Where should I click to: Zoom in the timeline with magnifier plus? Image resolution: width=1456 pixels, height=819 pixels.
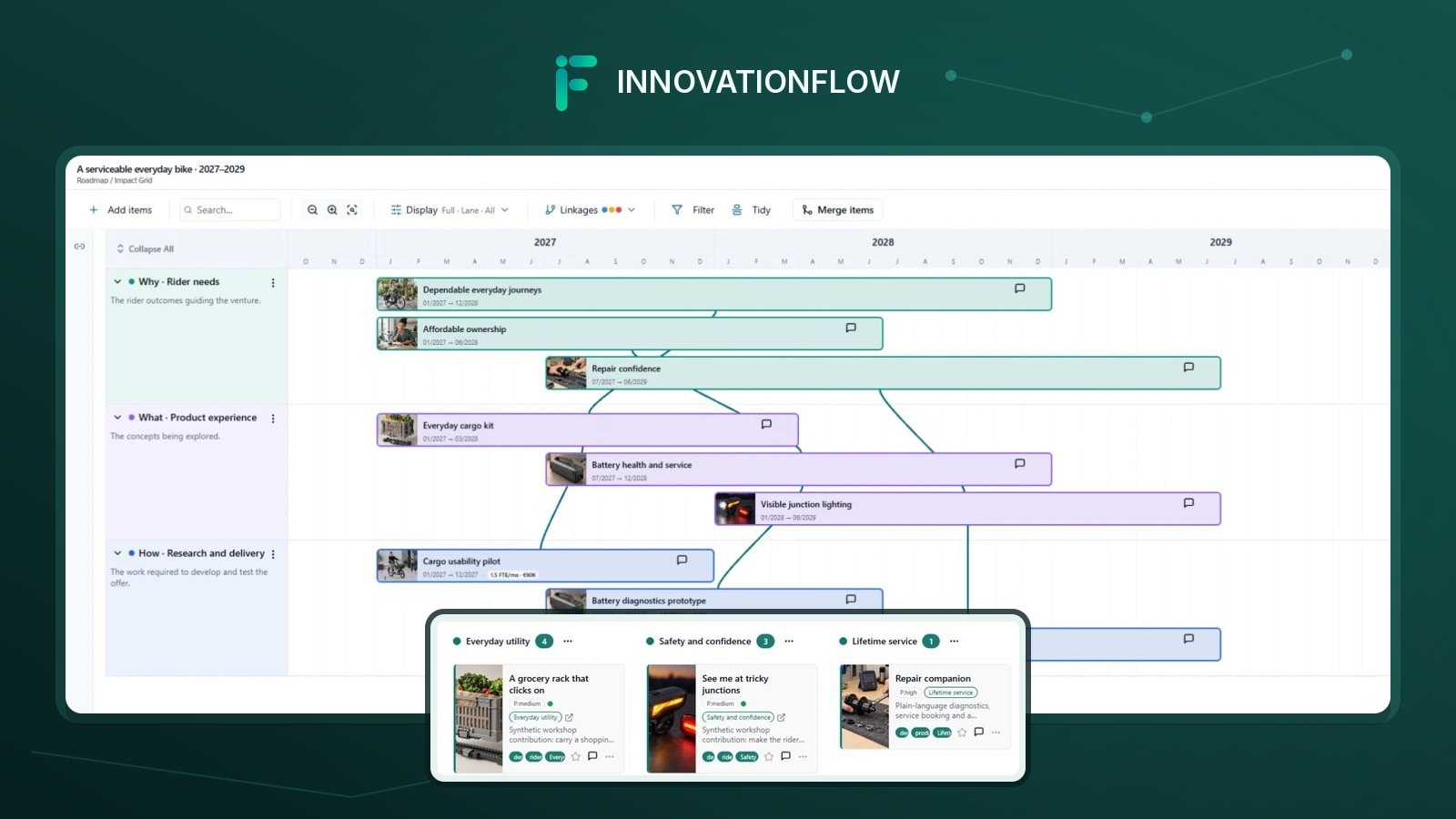(x=332, y=210)
